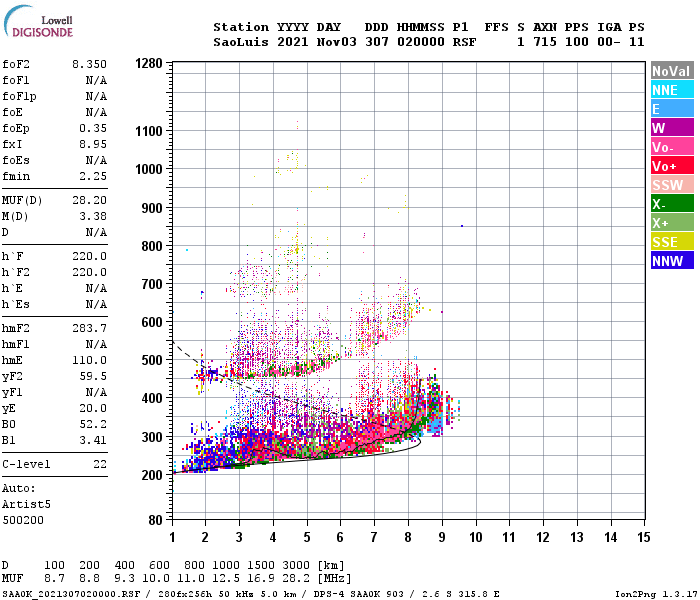Image resolution: width=700 pixels, height=600 pixels.
Task: Click the Ion2Png 1.3.17 version text
Action: pos(655,594)
